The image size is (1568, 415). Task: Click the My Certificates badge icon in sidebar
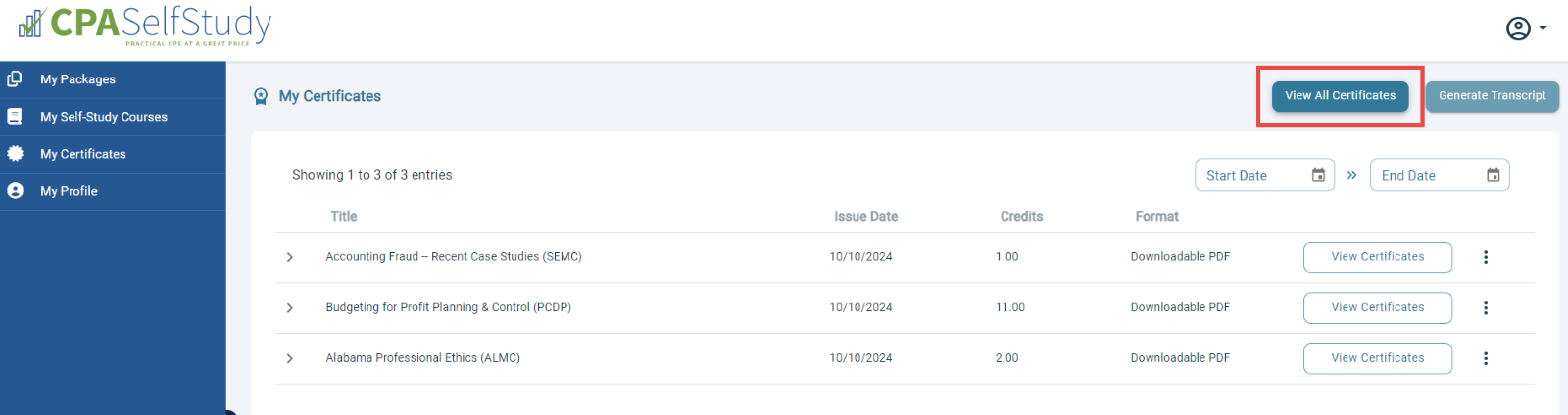(15, 153)
